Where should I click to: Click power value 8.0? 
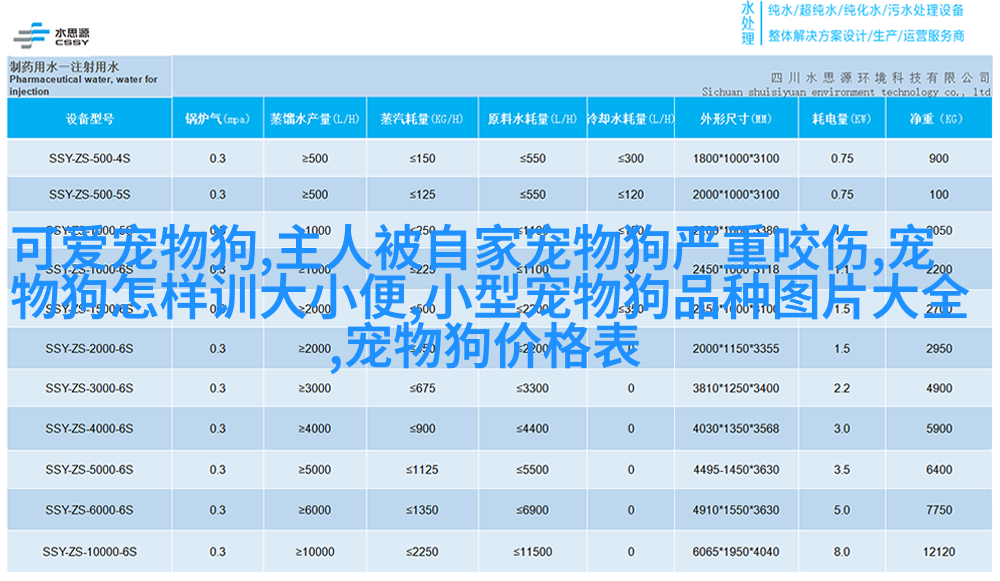click(842, 552)
